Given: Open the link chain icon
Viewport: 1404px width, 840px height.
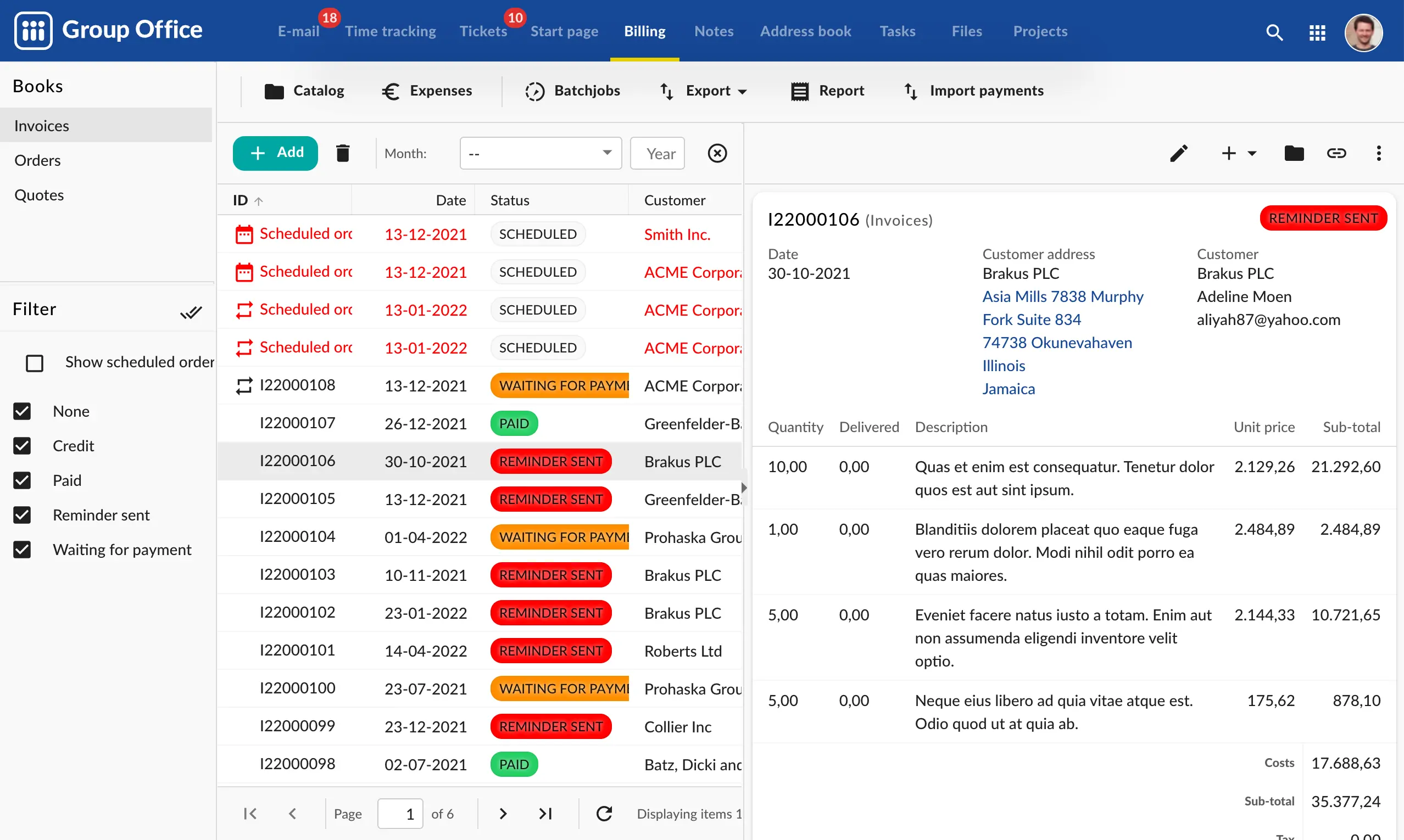Looking at the screenshot, I should tap(1335, 153).
